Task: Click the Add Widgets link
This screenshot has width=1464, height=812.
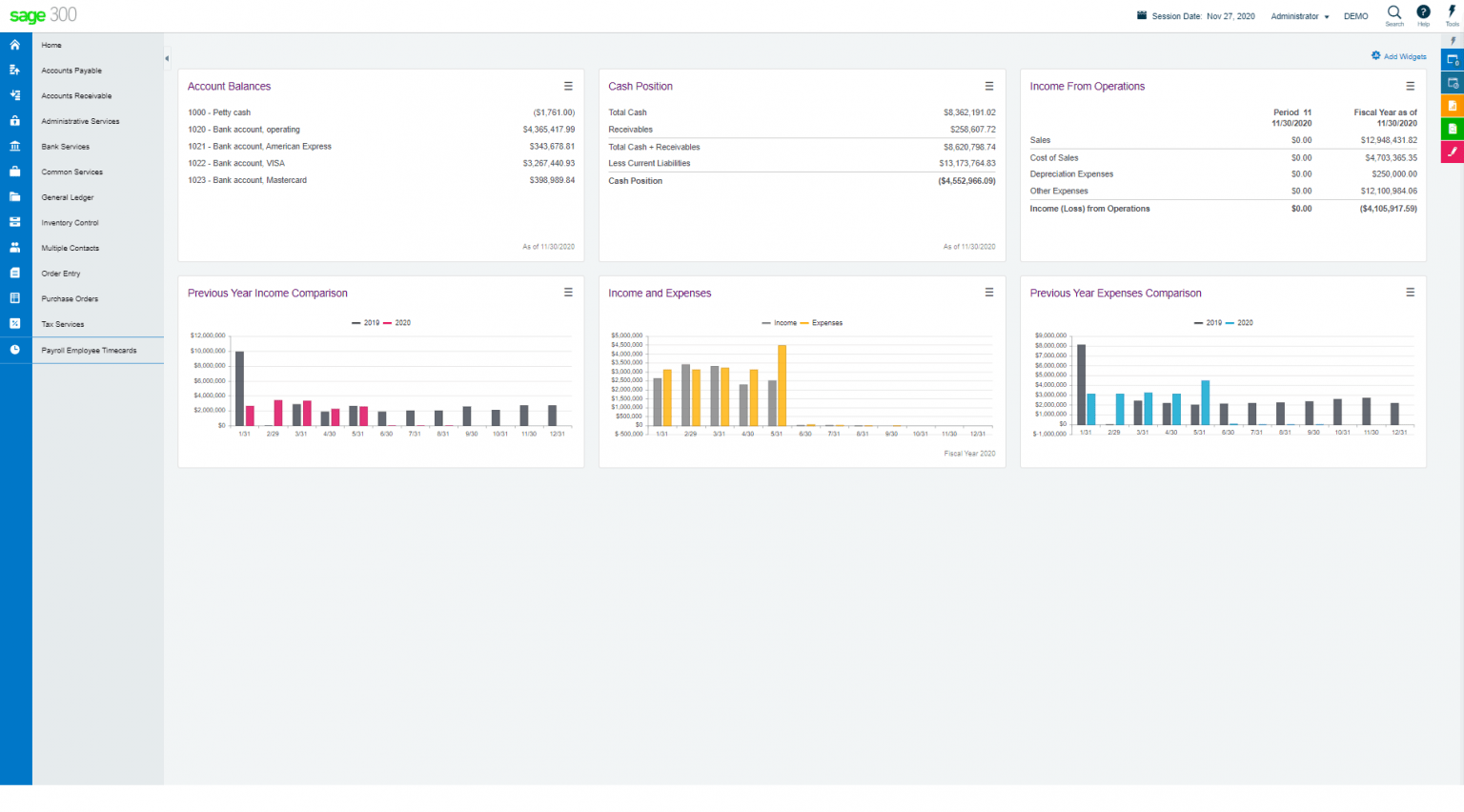Action: click(x=1398, y=56)
